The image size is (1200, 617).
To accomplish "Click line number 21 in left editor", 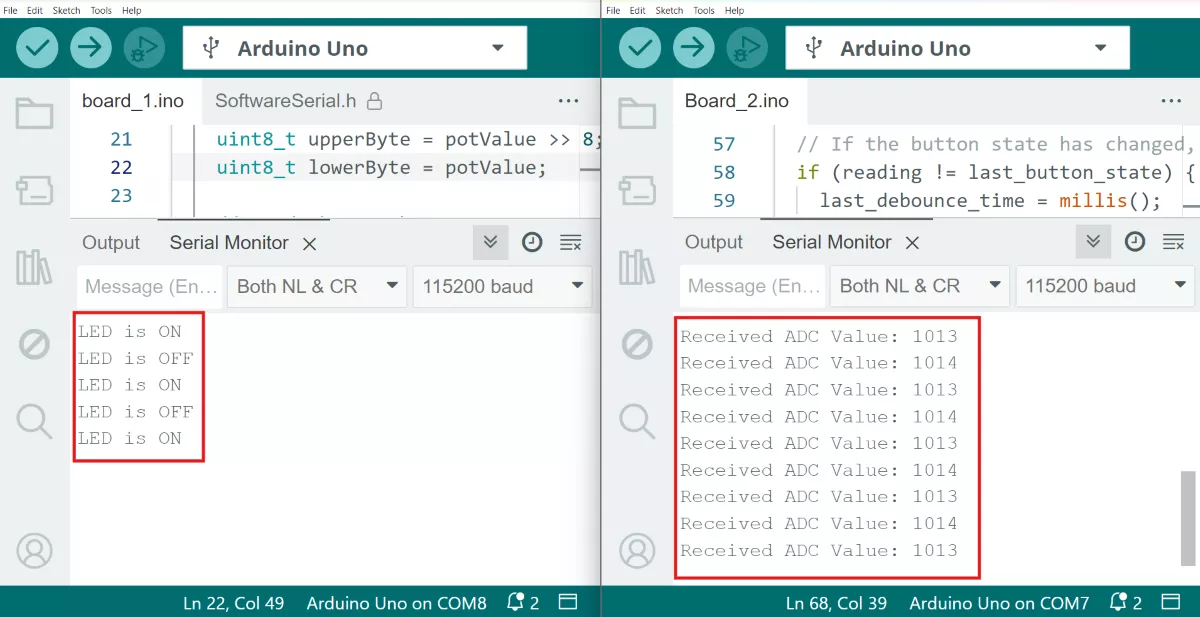I will pyautogui.click(x=121, y=139).
